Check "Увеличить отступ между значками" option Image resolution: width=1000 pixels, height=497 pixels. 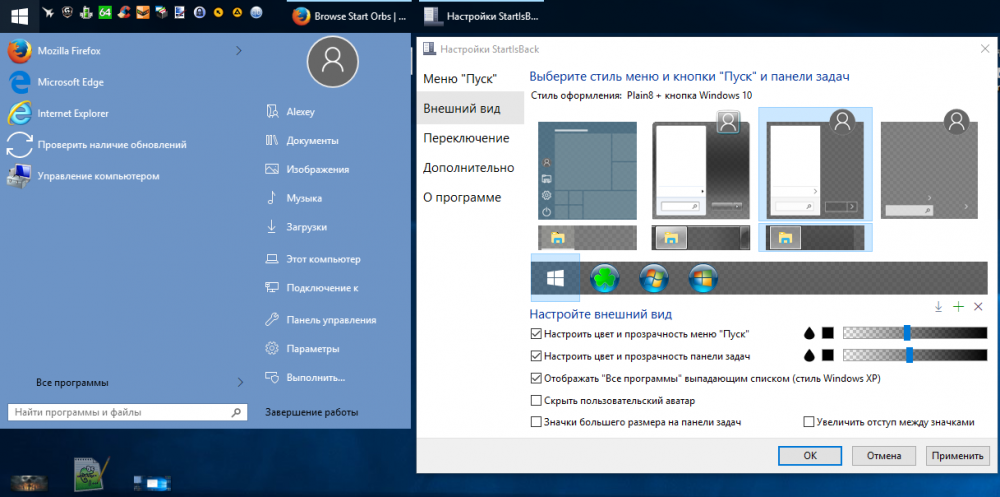point(809,423)
